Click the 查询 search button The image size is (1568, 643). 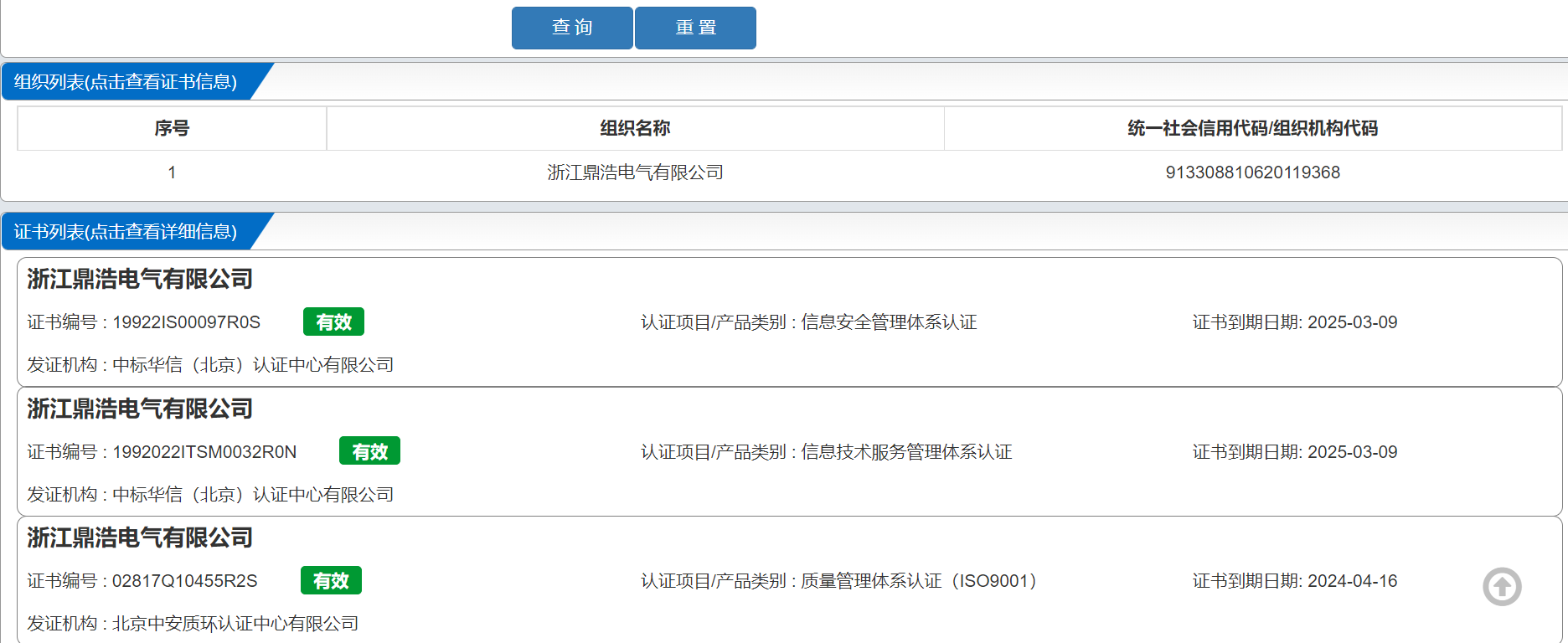click(572, 28)
